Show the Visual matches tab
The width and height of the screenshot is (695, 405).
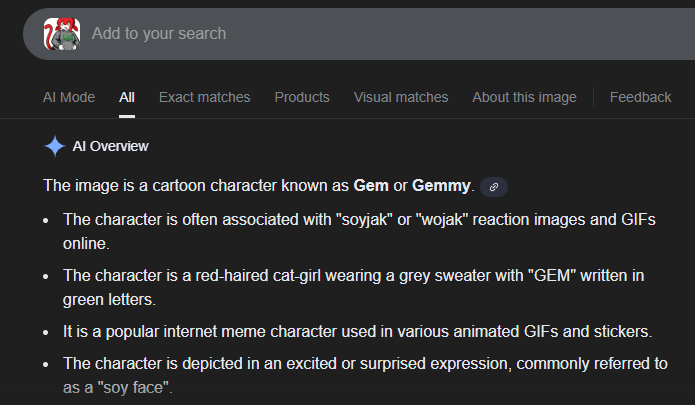point(401,97)
